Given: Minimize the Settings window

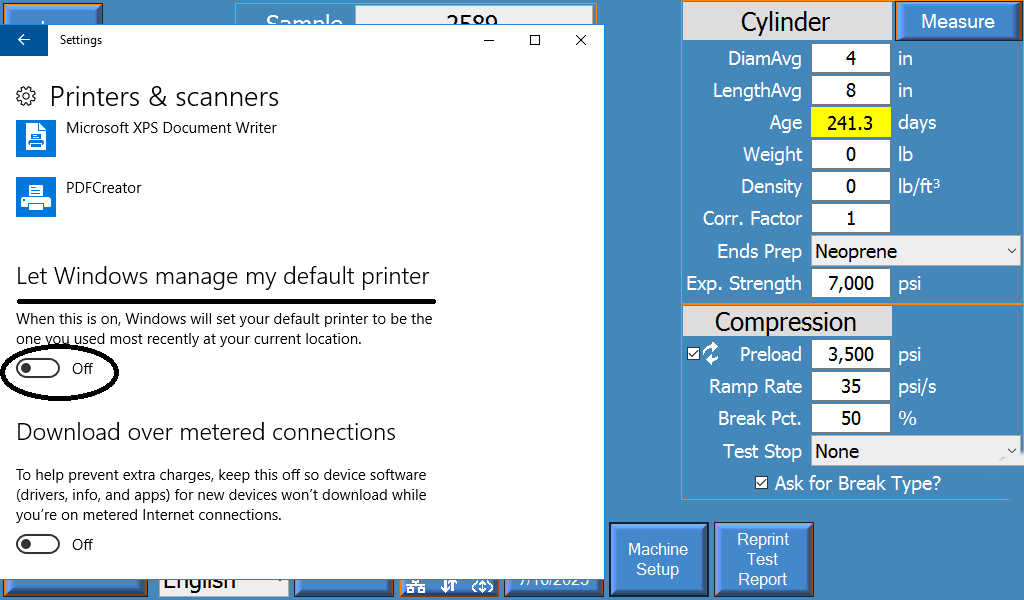Looking at the screenshot, I should (x=489, y=40).
